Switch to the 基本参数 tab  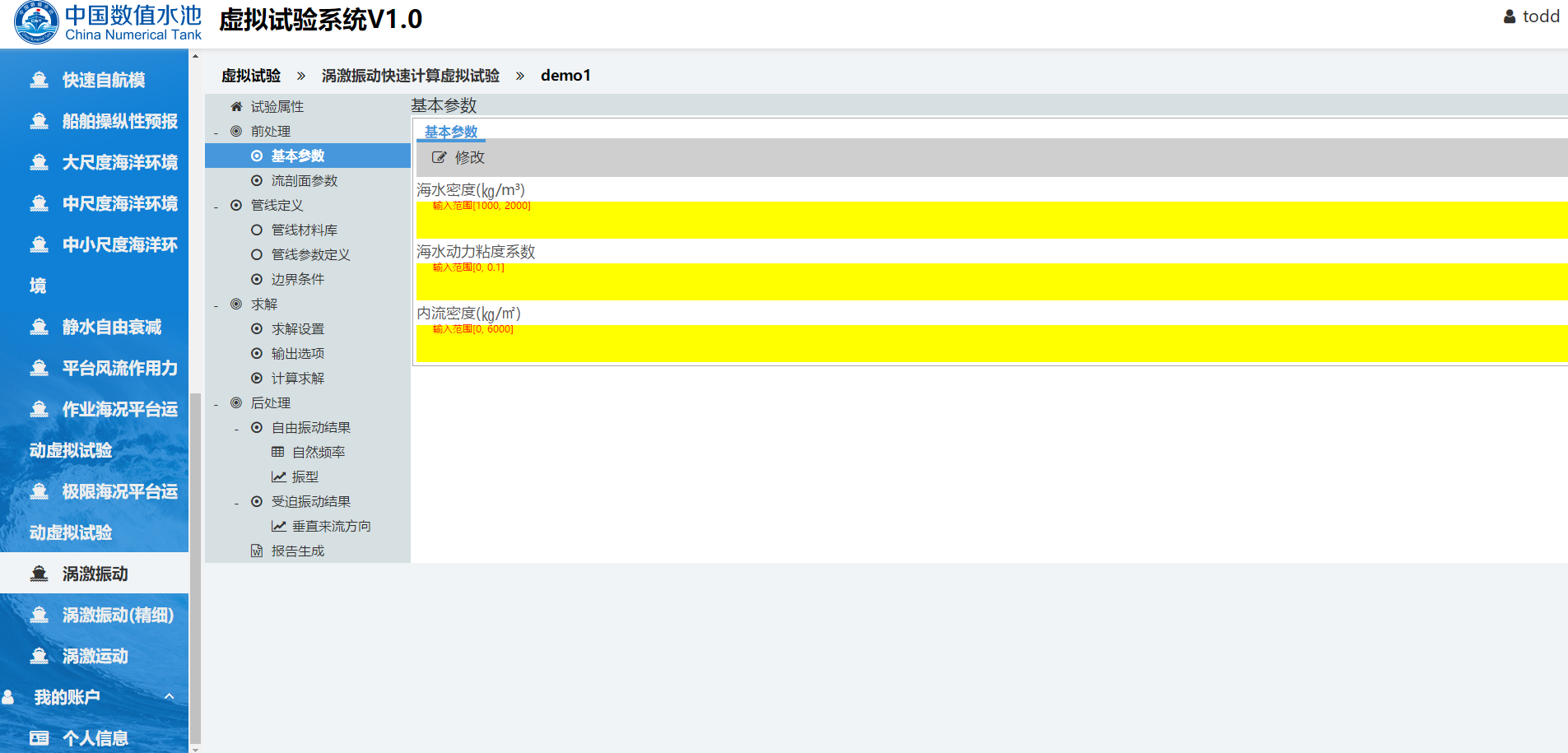[451, 132]
